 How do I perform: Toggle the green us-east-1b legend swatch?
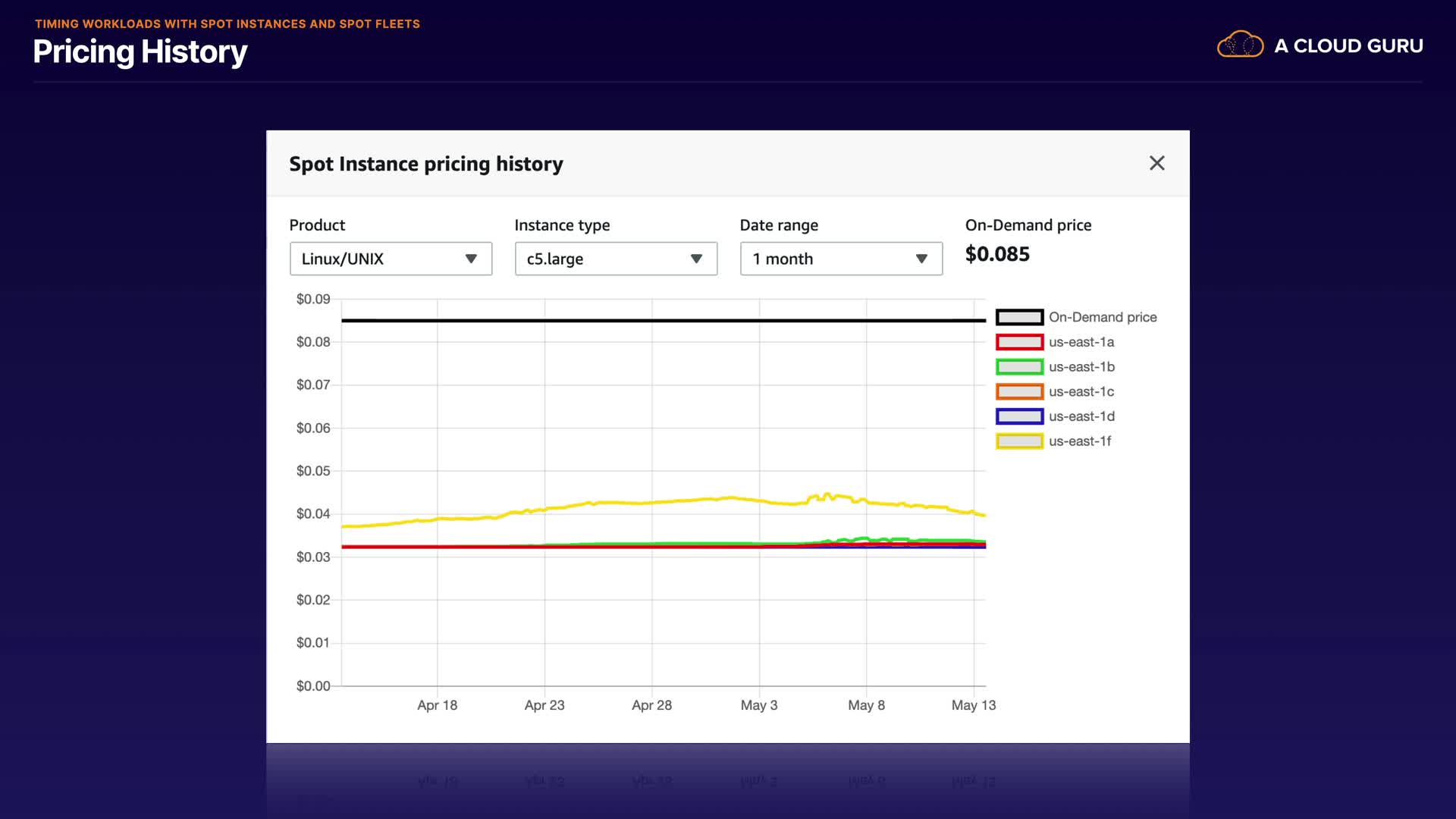coord(1019,367)
